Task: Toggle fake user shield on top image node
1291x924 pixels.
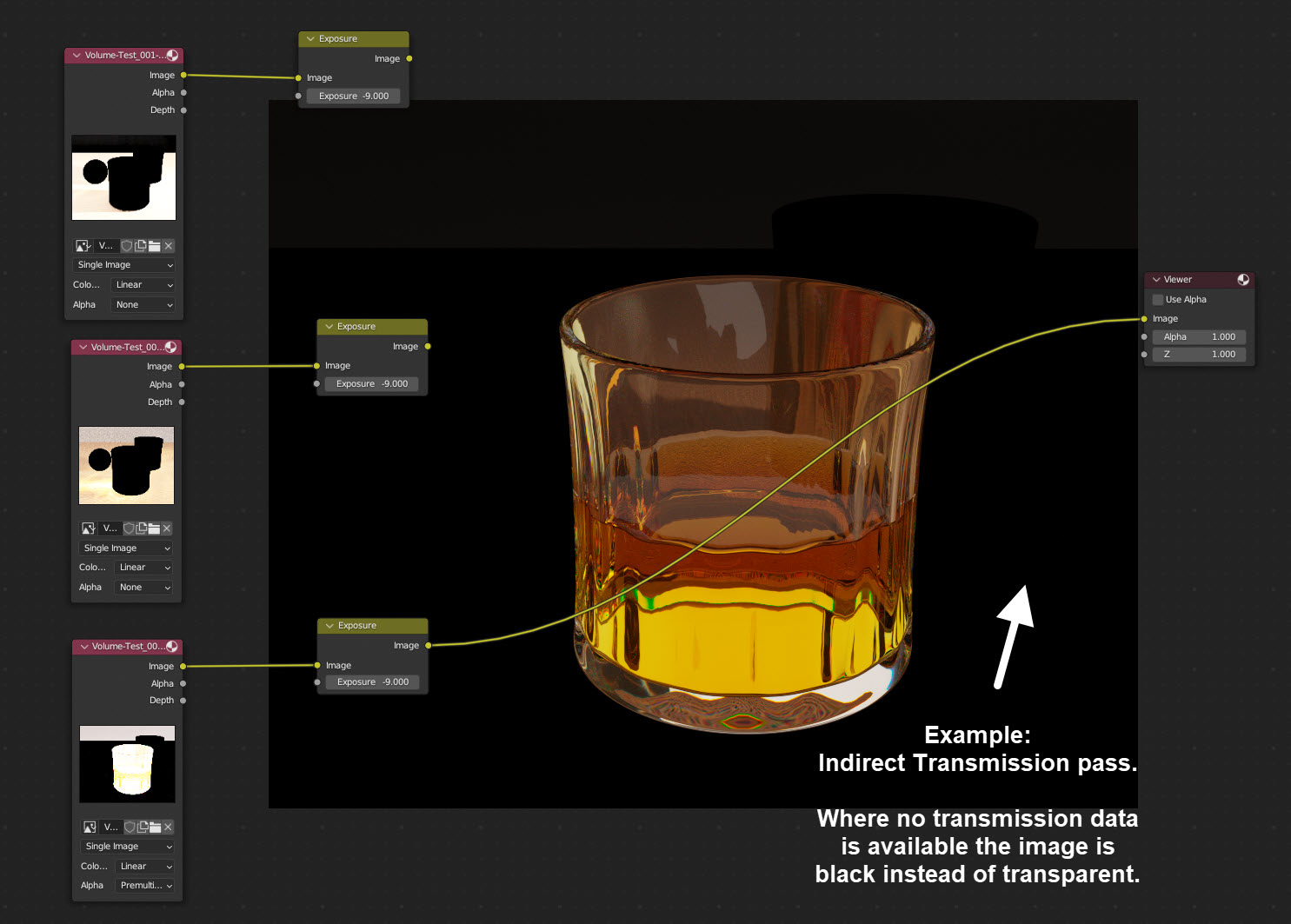Action: click(x=126, y=245)
